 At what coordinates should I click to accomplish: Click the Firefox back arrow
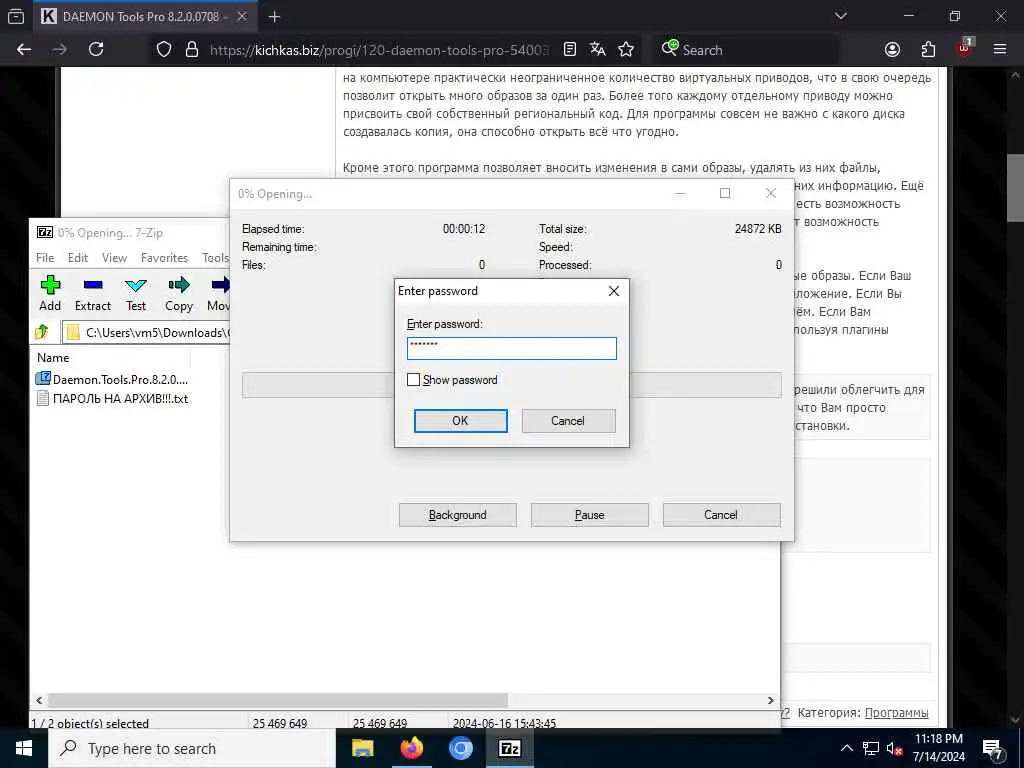click(24, 50)
